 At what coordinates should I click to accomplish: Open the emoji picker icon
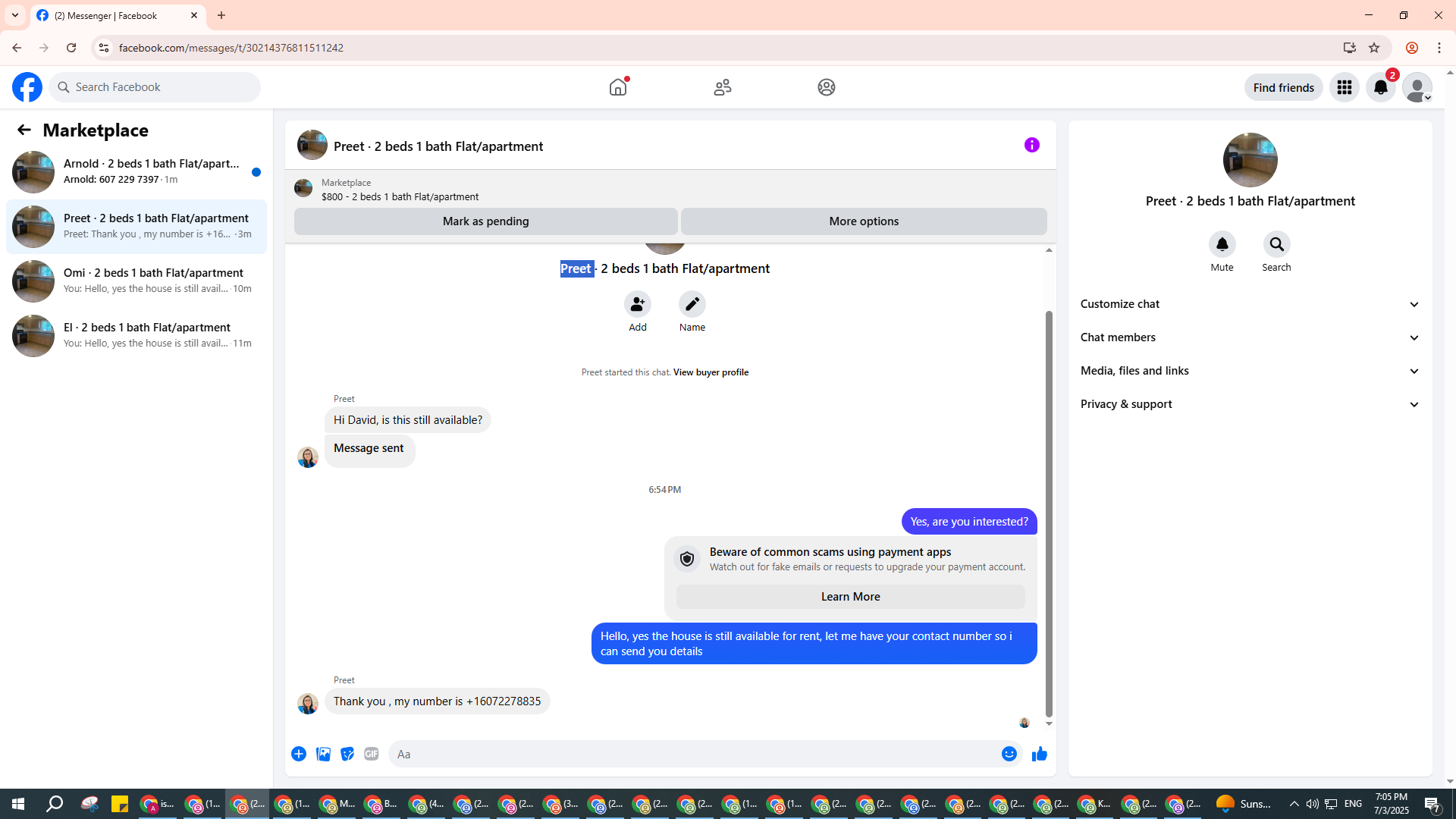click(1009, 754)
